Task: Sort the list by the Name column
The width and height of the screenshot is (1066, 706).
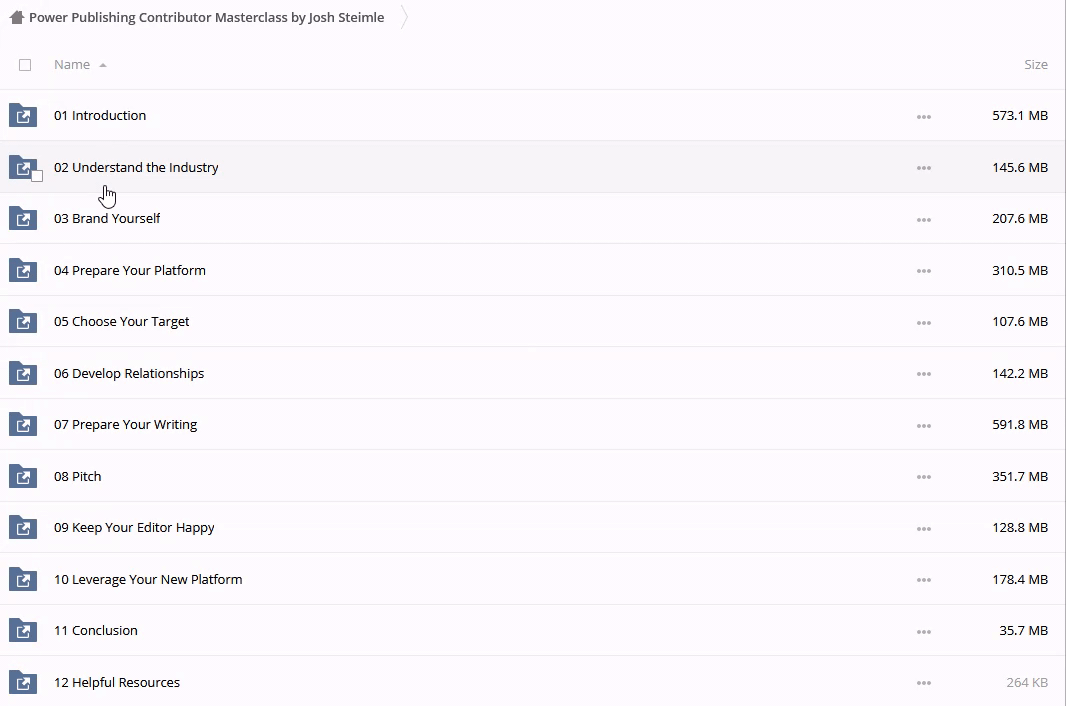Action: pos(72,65)
